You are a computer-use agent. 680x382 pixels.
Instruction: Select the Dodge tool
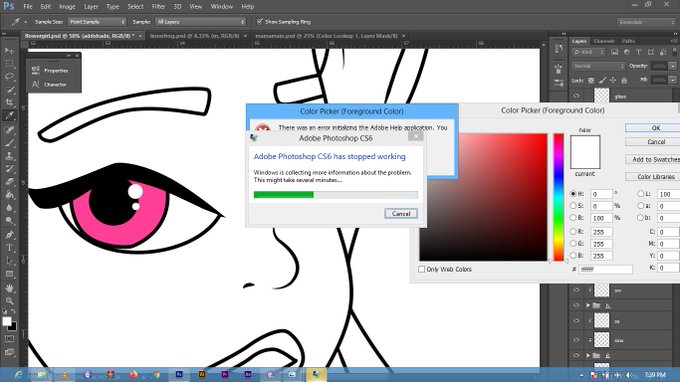[x=9, y=221]
